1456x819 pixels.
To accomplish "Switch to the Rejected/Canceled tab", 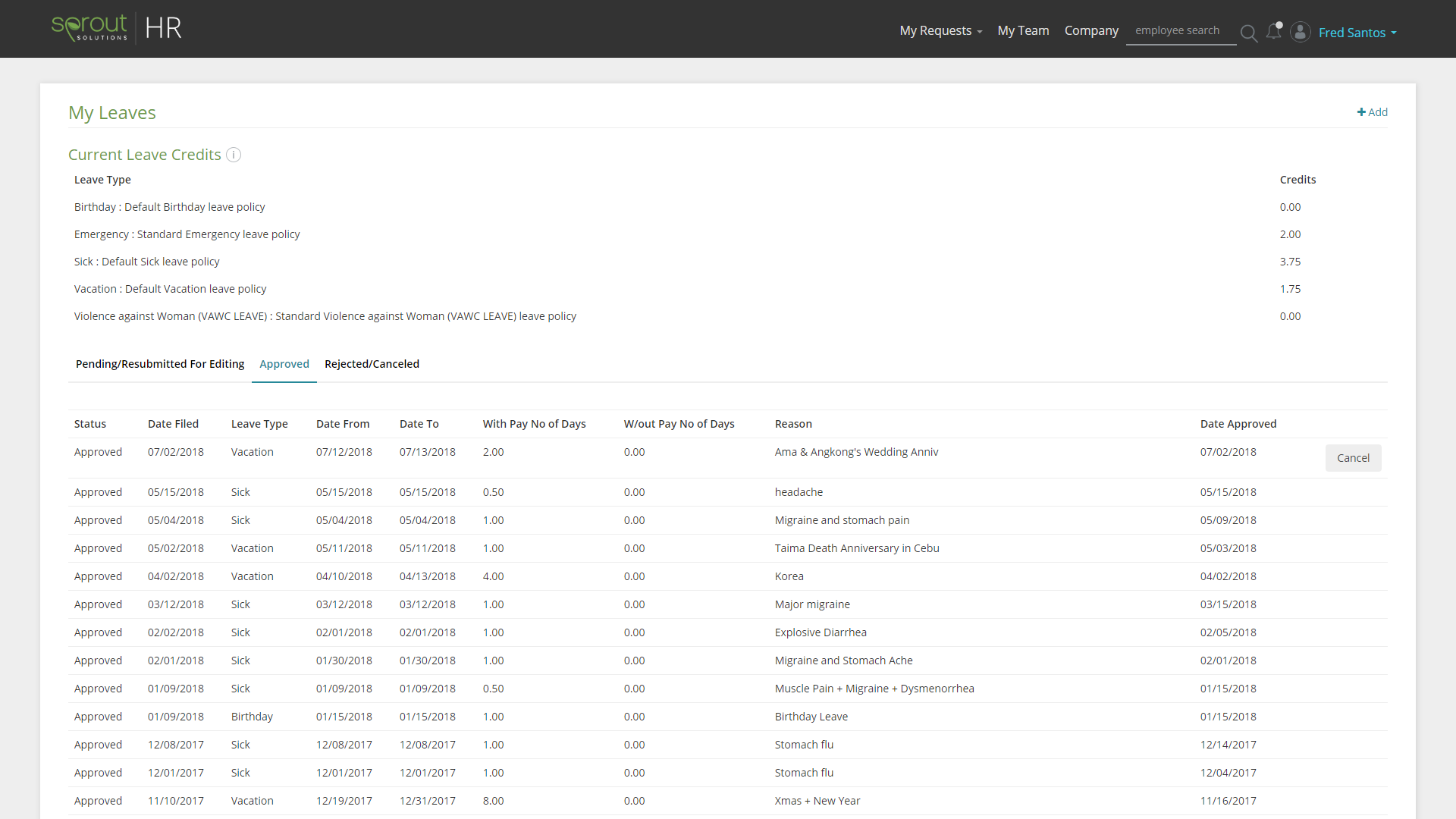I will pyautogui.click(x=372, y=364).
